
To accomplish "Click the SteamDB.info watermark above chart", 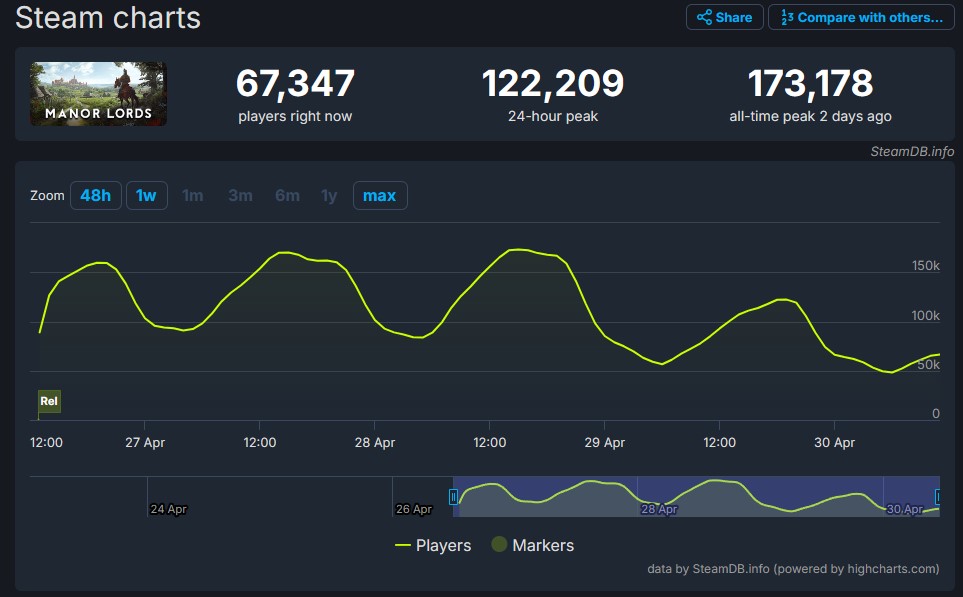I will (x=913, y=151).
